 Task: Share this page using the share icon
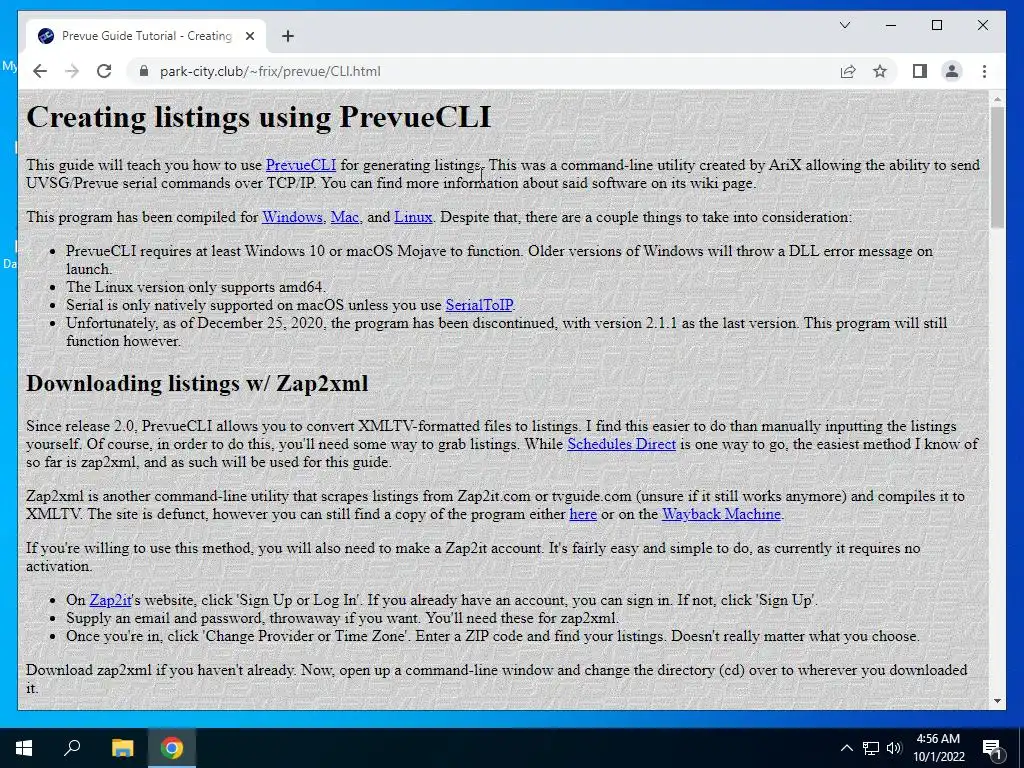[848, 71]
